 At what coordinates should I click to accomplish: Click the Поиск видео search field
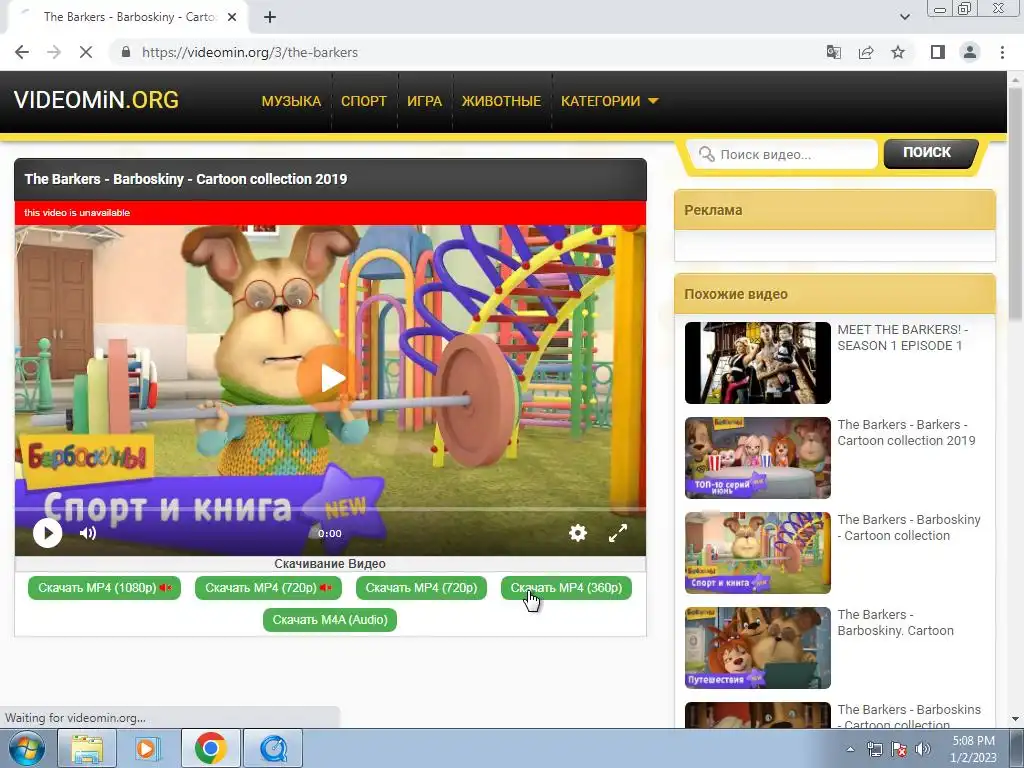click(783, 155)
